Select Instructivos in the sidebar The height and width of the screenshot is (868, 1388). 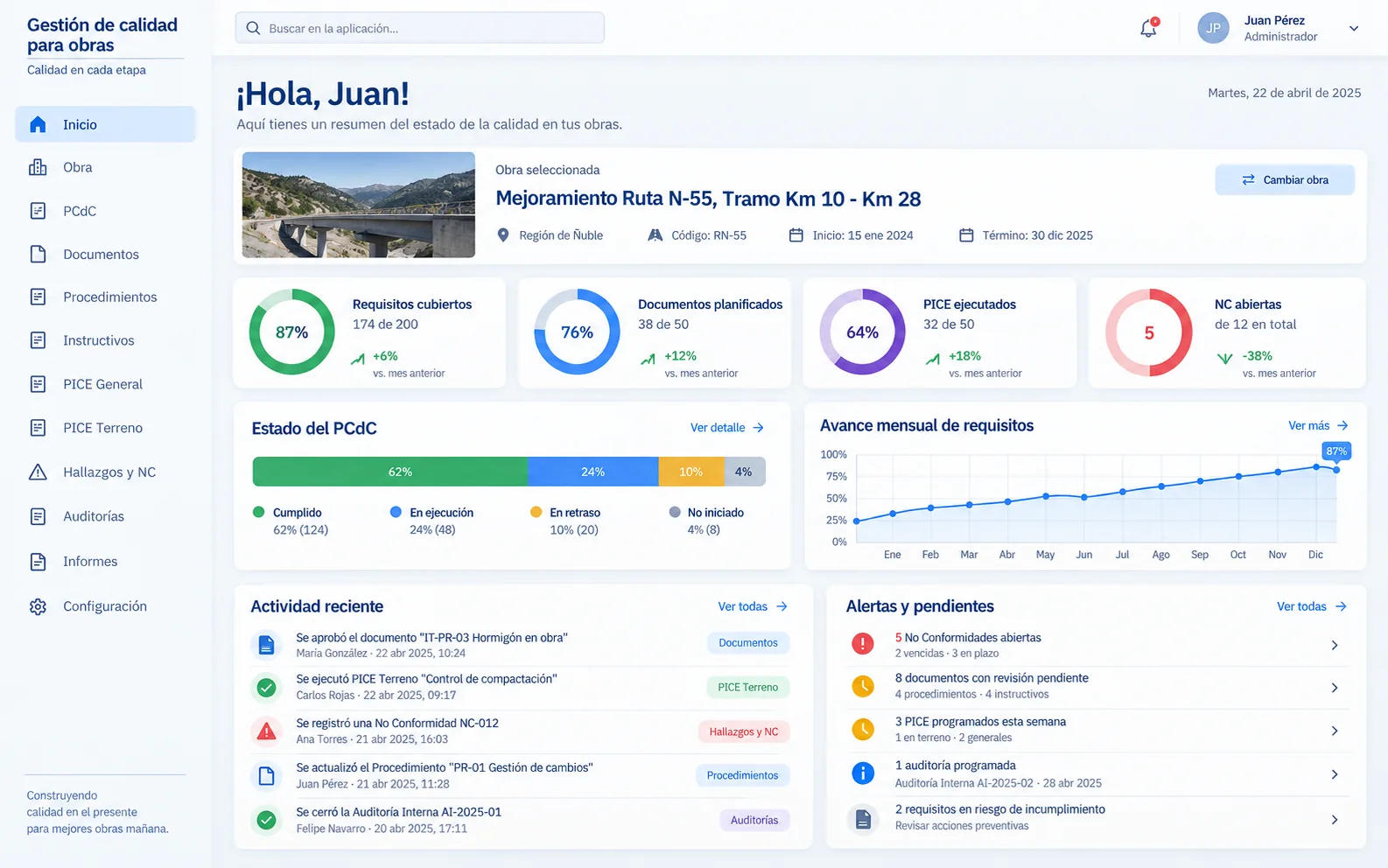(x=105, y=340)
